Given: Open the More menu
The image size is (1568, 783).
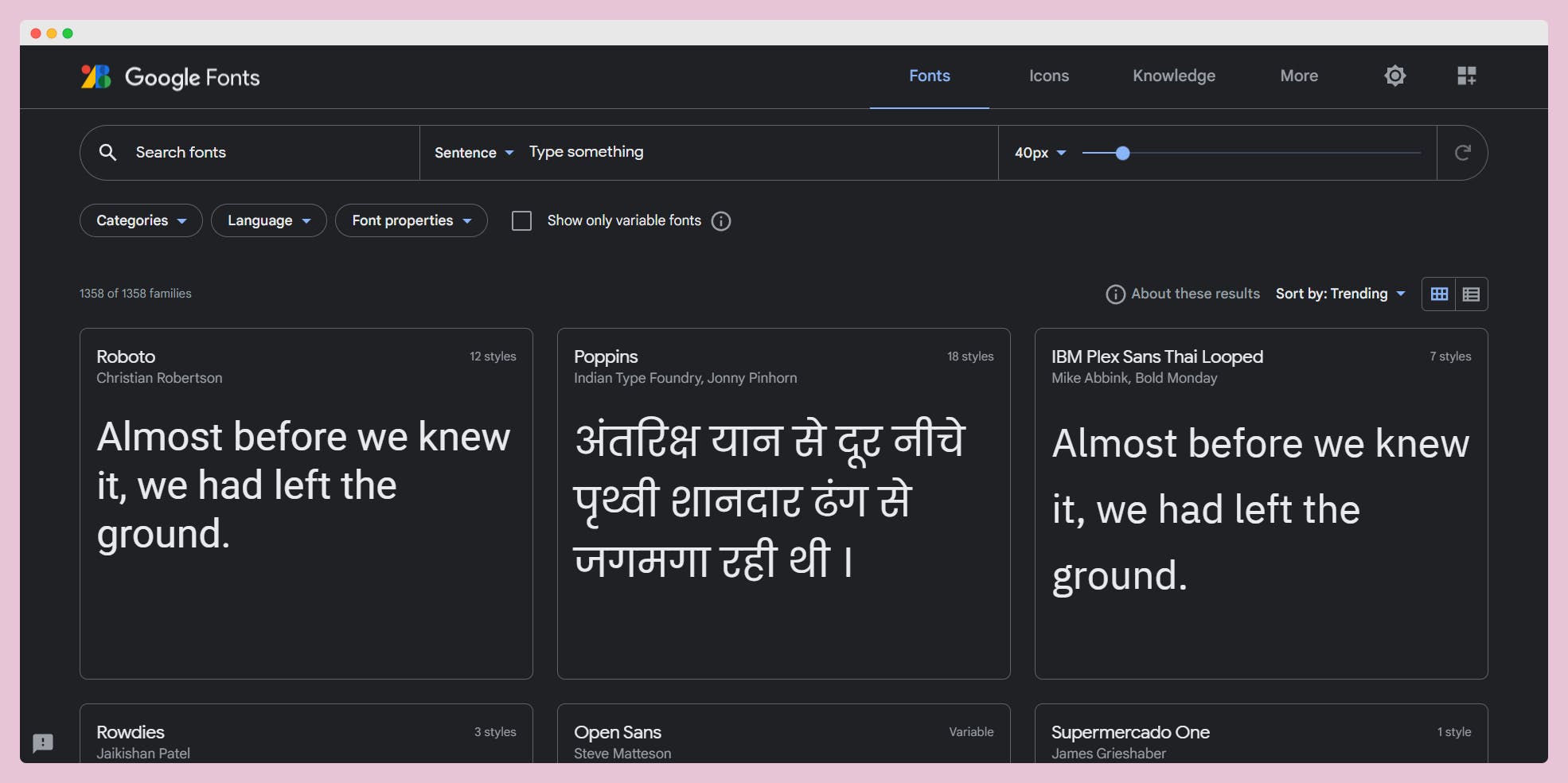Looking at the screenshot, I should 1299,76.
